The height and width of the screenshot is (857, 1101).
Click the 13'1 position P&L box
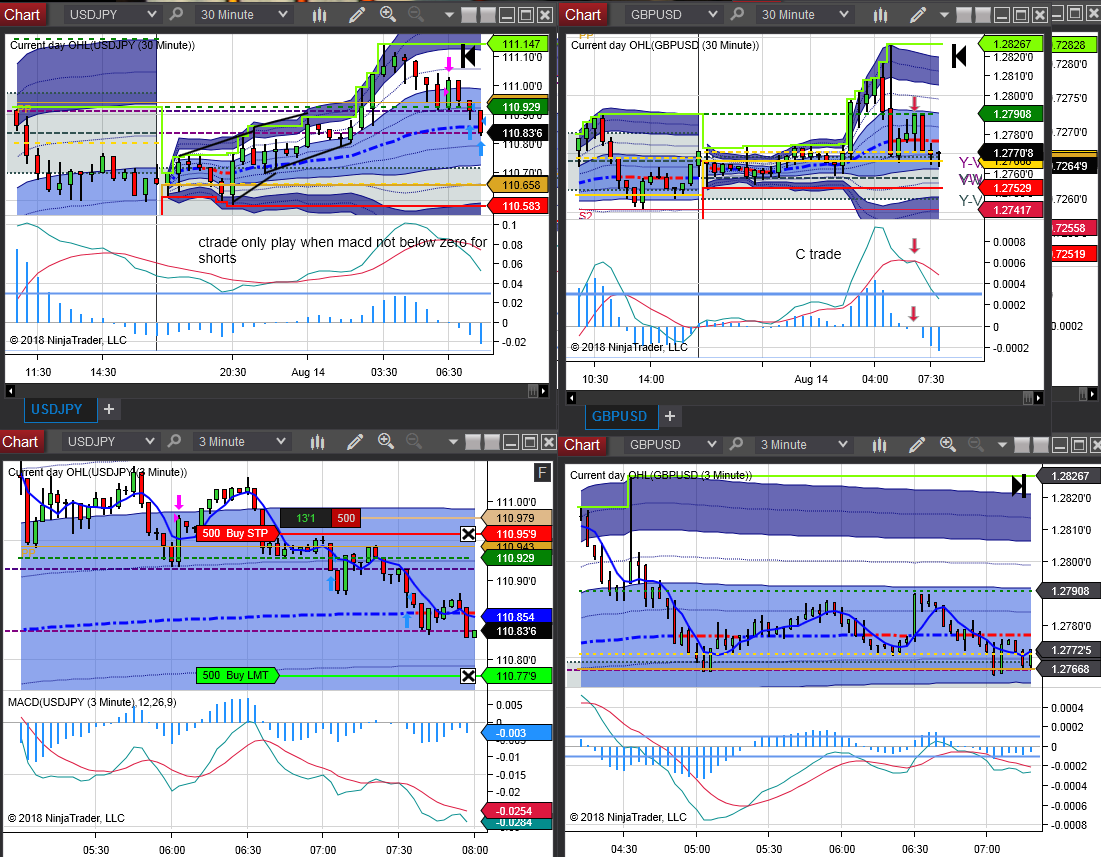[305, 518]
